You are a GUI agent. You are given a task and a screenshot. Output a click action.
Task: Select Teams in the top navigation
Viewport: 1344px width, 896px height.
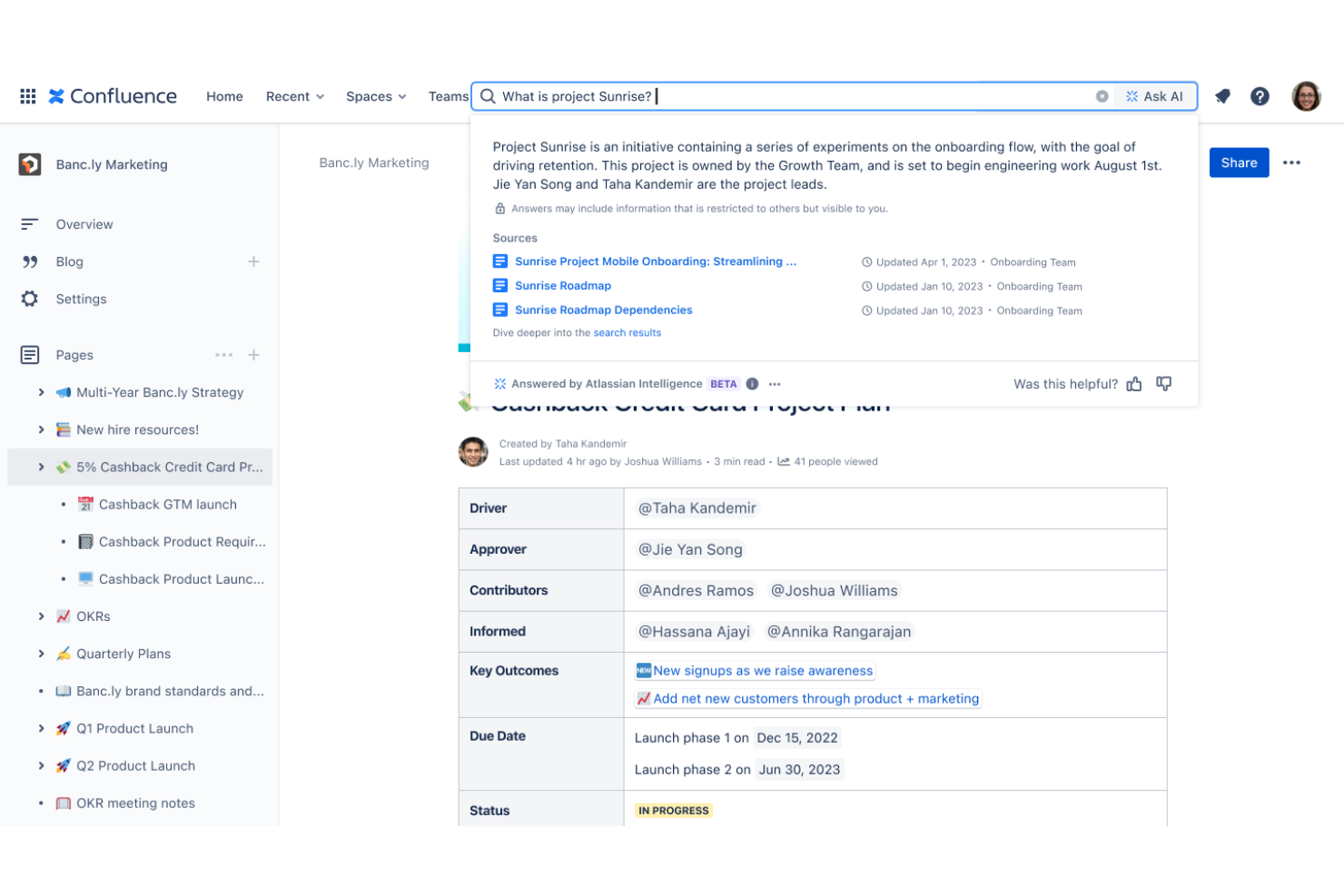[448, 96]
